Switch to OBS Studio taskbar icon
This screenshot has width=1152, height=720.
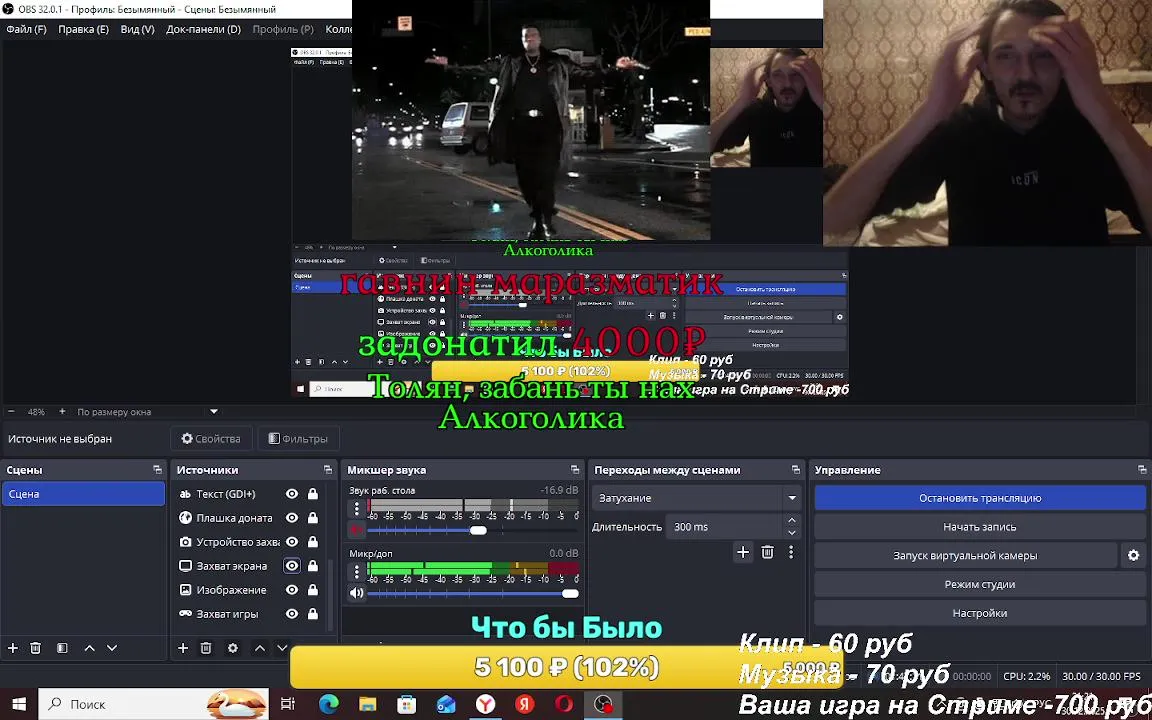click(603, 705)
